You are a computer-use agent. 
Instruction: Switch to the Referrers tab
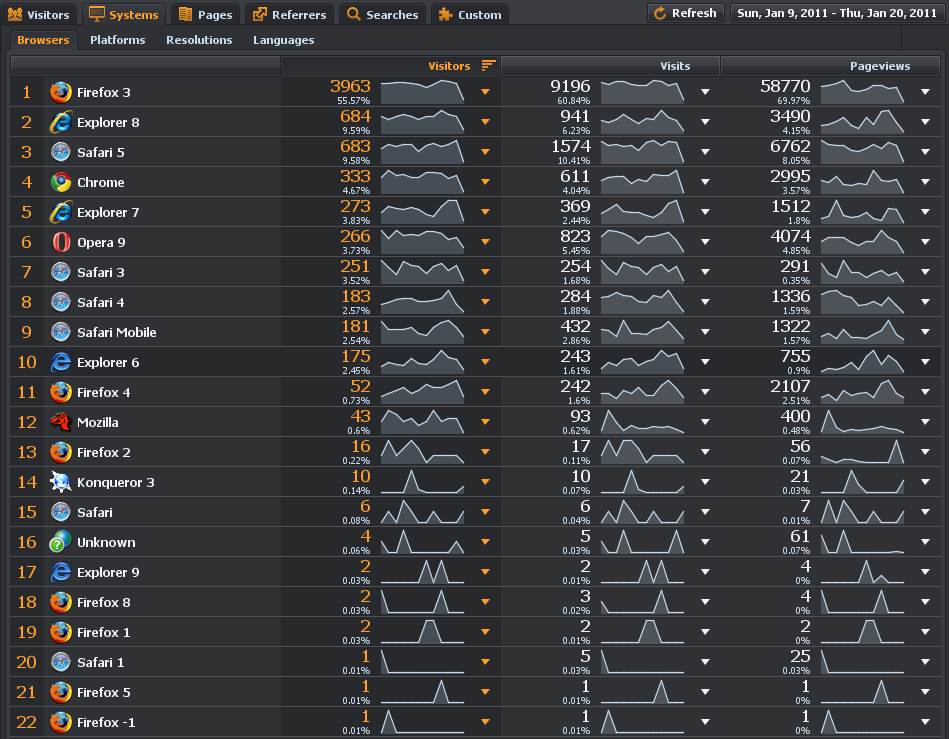[289, 14]
